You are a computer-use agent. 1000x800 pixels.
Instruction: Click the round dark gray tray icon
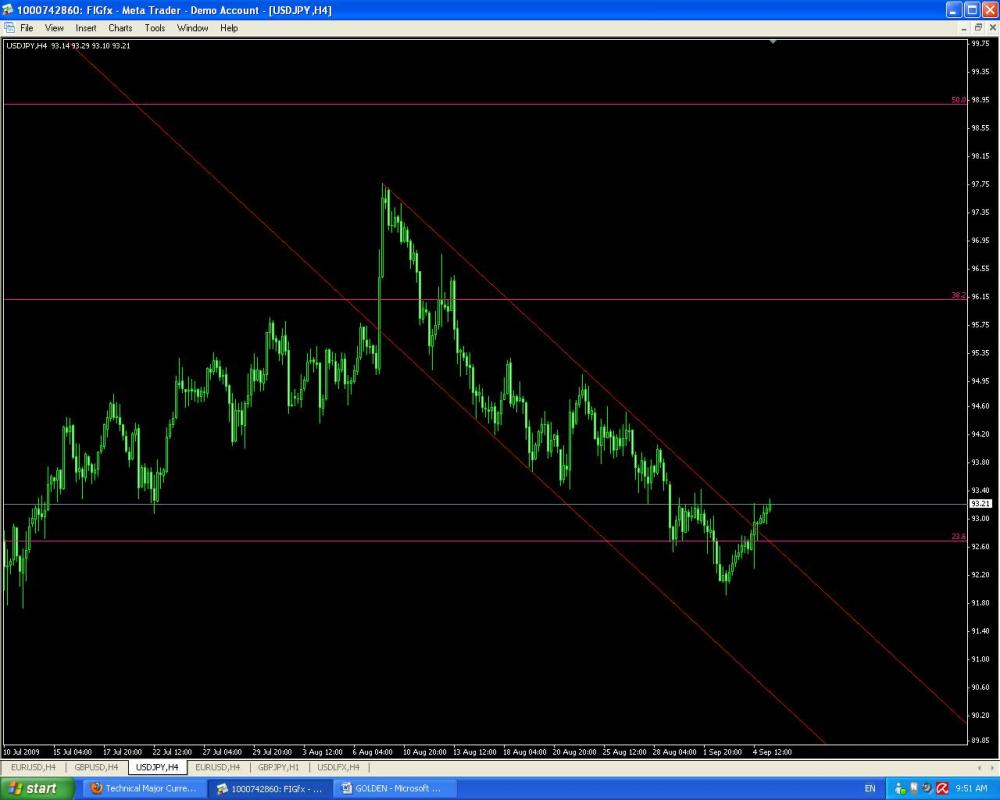coord(928,789)
